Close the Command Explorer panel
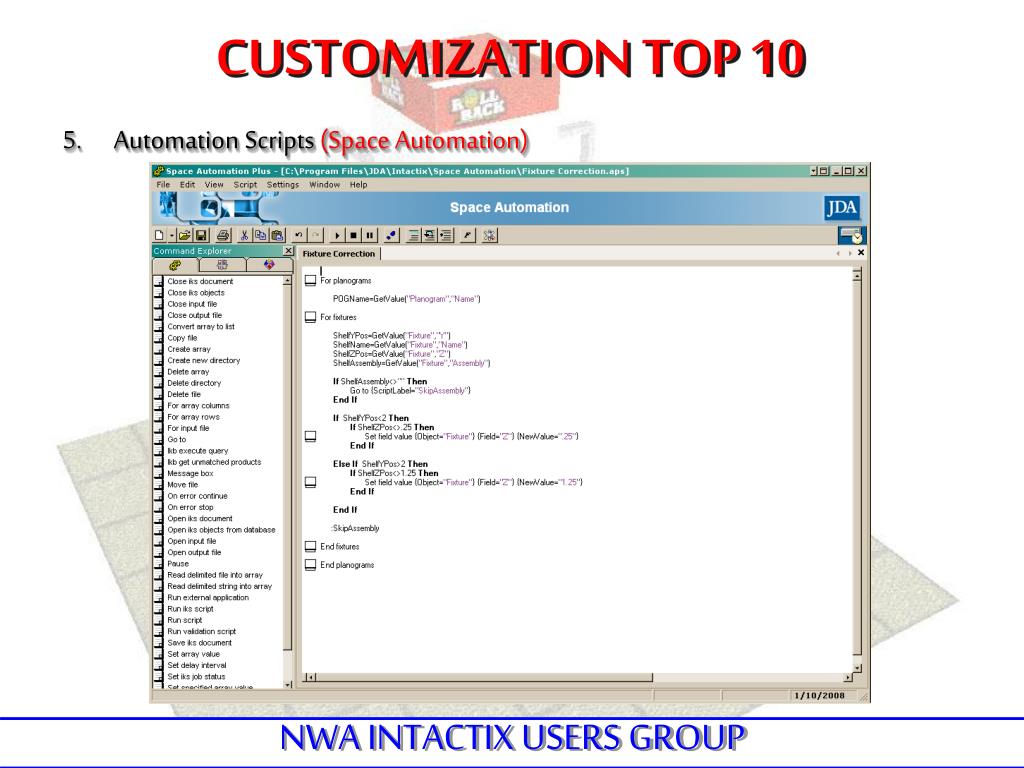Screen dimensions: 1024x768 [288, 251]
